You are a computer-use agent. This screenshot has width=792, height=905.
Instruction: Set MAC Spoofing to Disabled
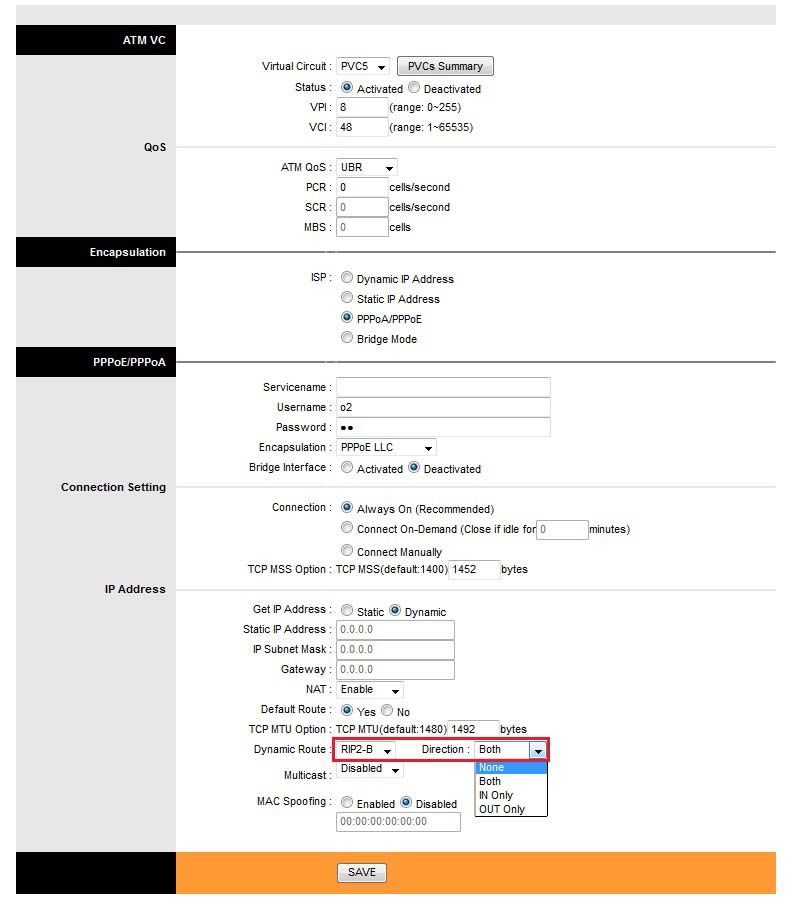406,802
